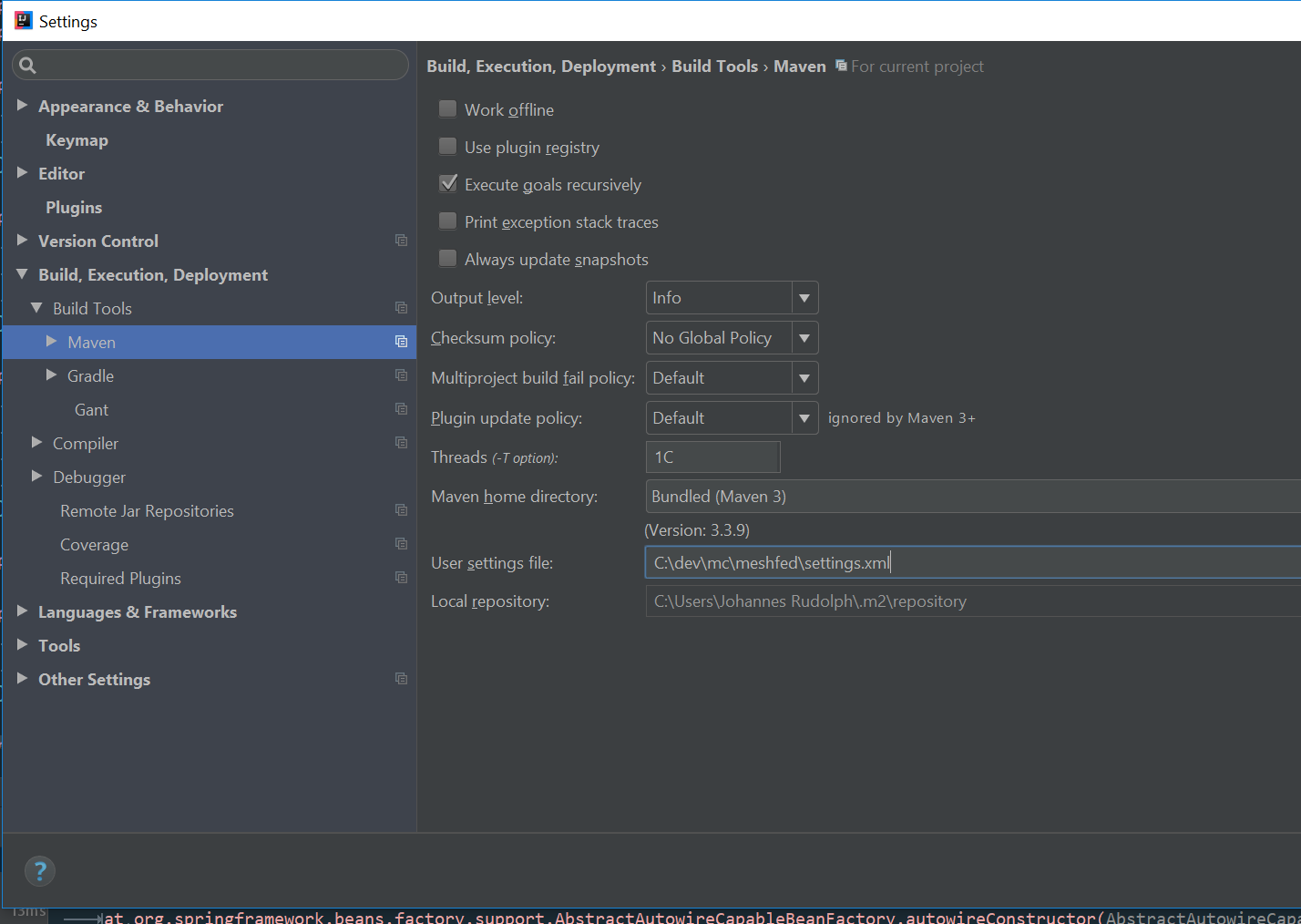Enable the Work offline checkbox

(x=447, y=109)
